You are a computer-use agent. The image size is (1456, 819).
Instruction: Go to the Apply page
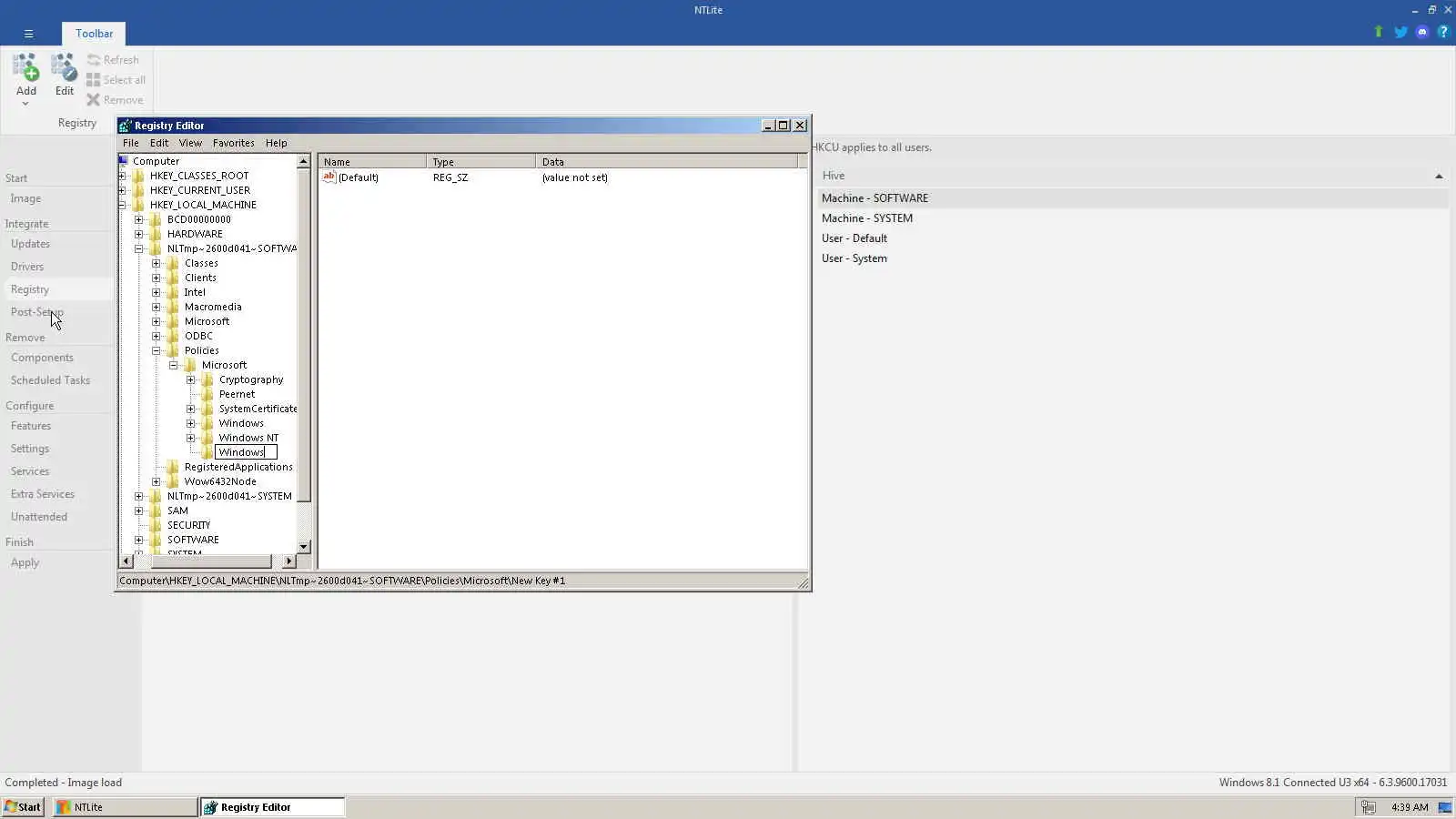point(25,562)
